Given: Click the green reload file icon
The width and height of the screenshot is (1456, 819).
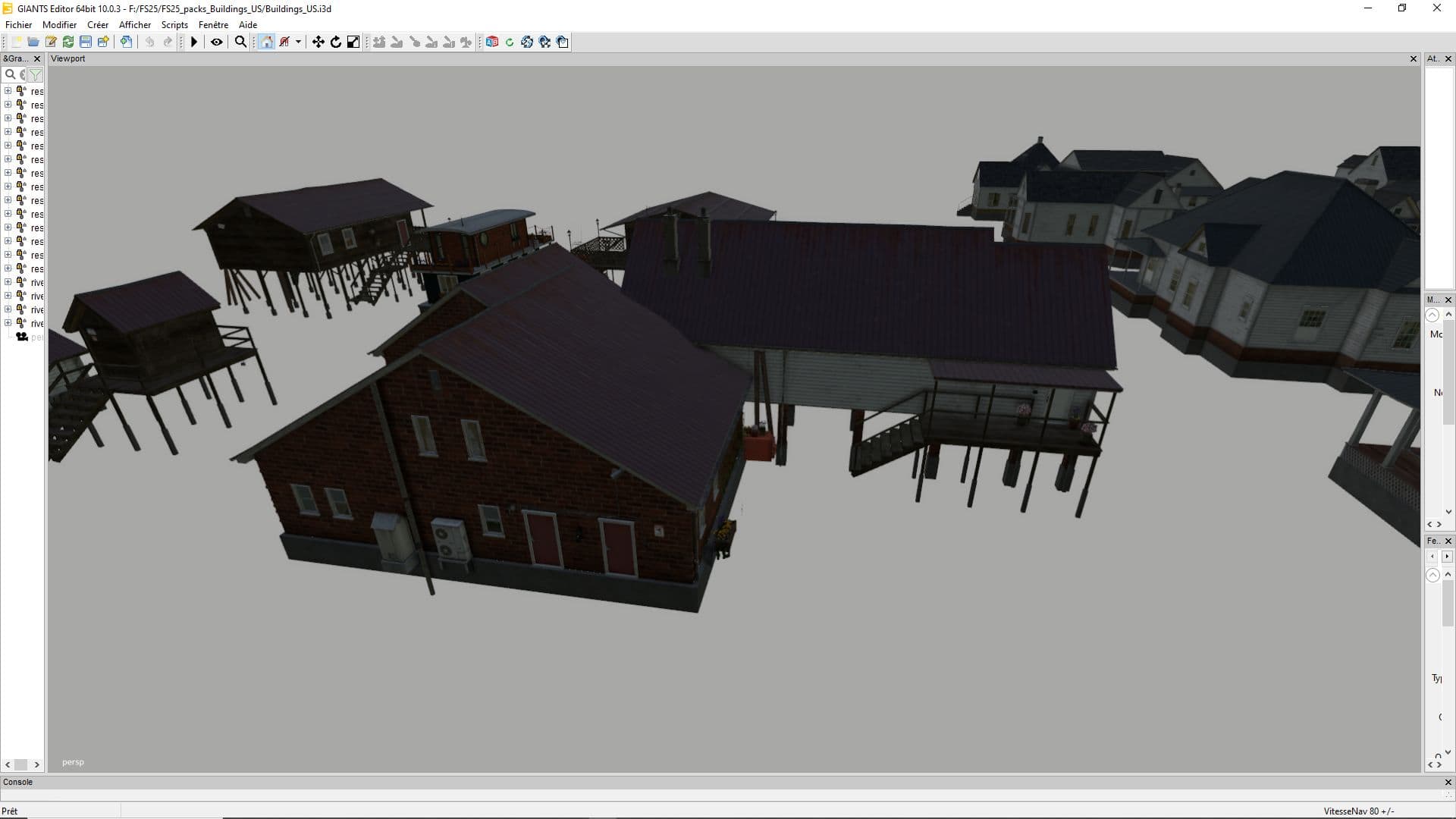Looking at the screenshot, I should (68, 42).
